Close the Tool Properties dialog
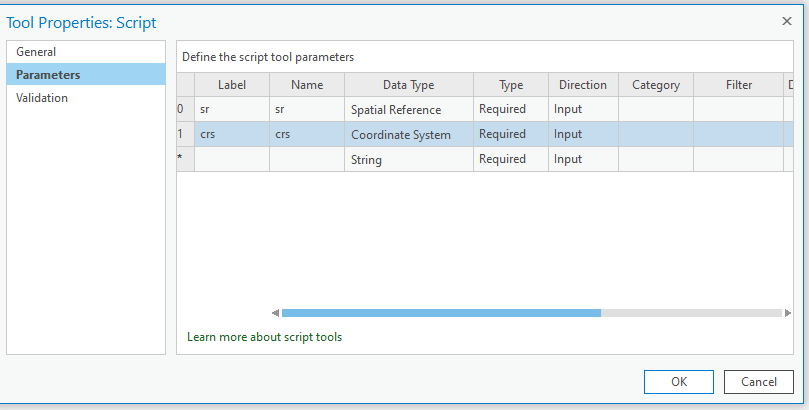 click(x=786, y=21)
